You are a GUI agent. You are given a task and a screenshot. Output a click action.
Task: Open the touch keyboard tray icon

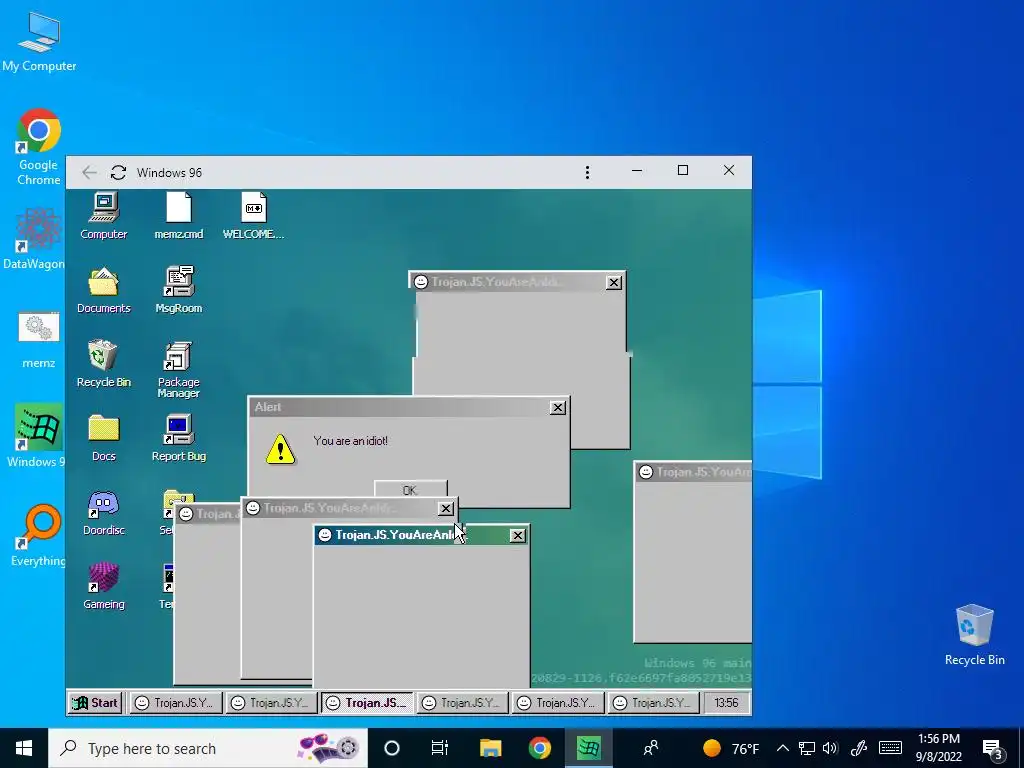[890, 748]
